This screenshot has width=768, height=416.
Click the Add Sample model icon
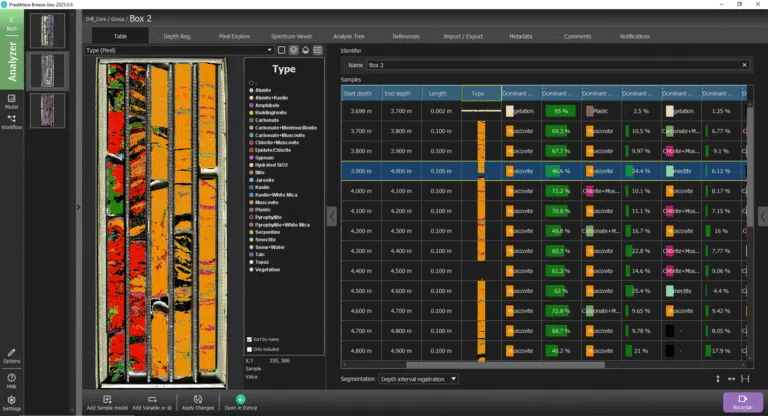(x=107, y=402)
